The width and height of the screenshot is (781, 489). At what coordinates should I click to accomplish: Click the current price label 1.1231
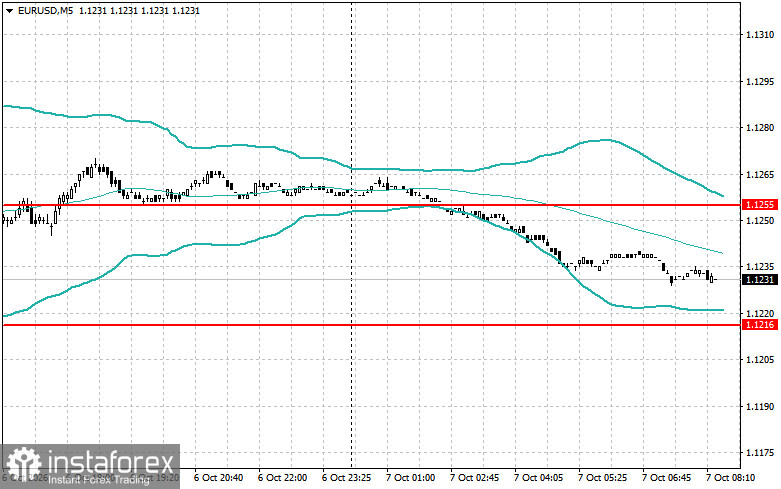[760, 279]
